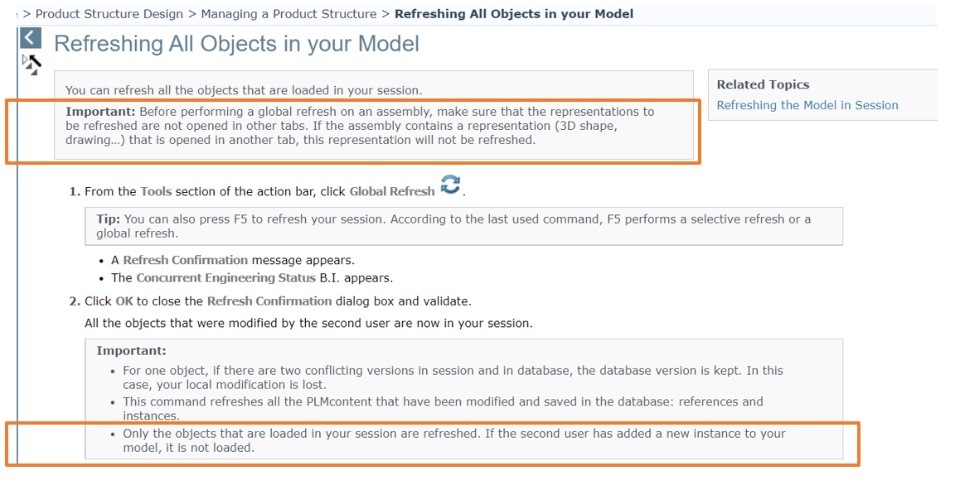Open the Product Structure Design breadcrumb

(x=109, y=14)
